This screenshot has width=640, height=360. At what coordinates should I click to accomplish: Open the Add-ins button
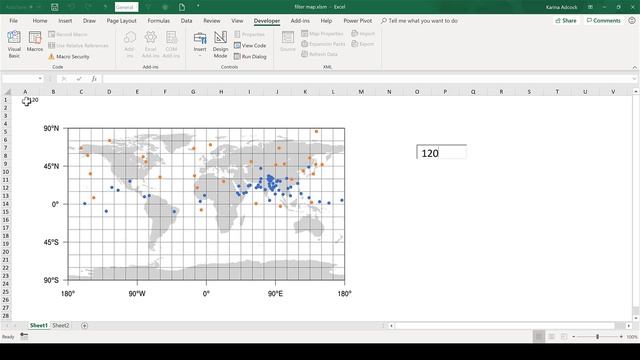coord(129,44)
